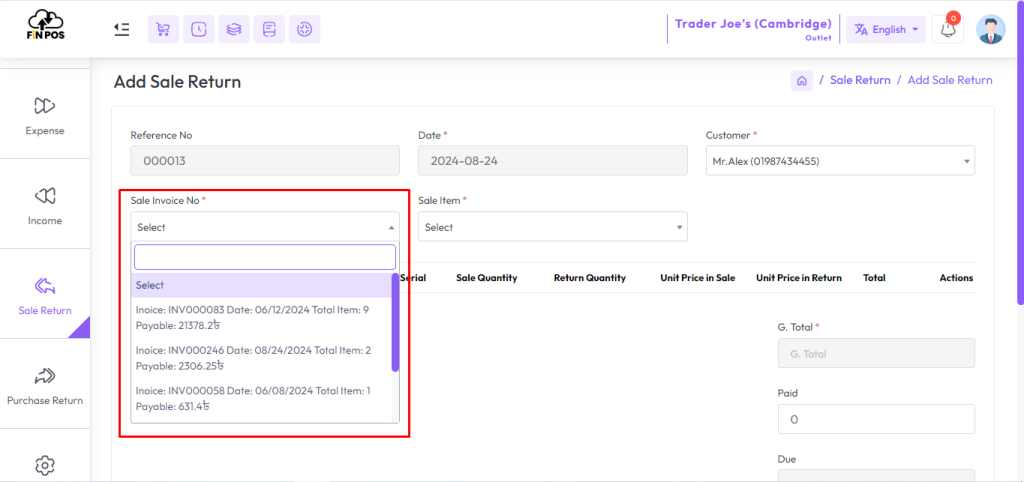
Task: Open Sale Return in the sidebar
Action: [45, 295]
